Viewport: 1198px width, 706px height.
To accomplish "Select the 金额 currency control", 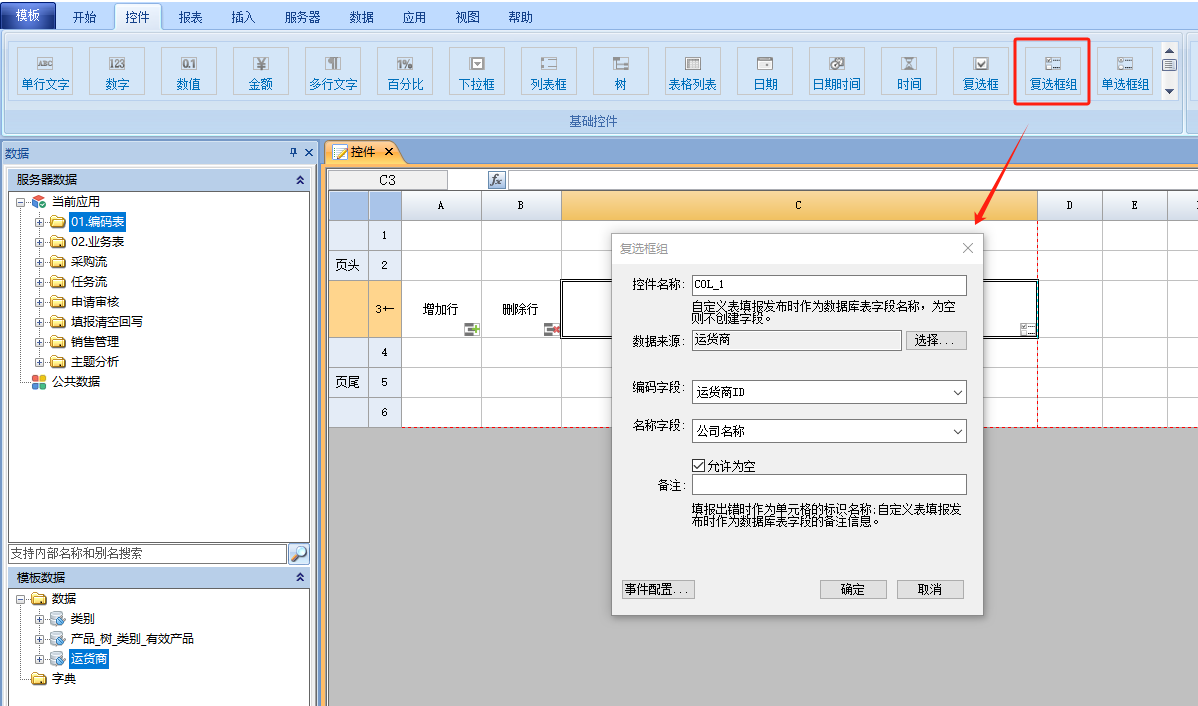I will [260, 72].
